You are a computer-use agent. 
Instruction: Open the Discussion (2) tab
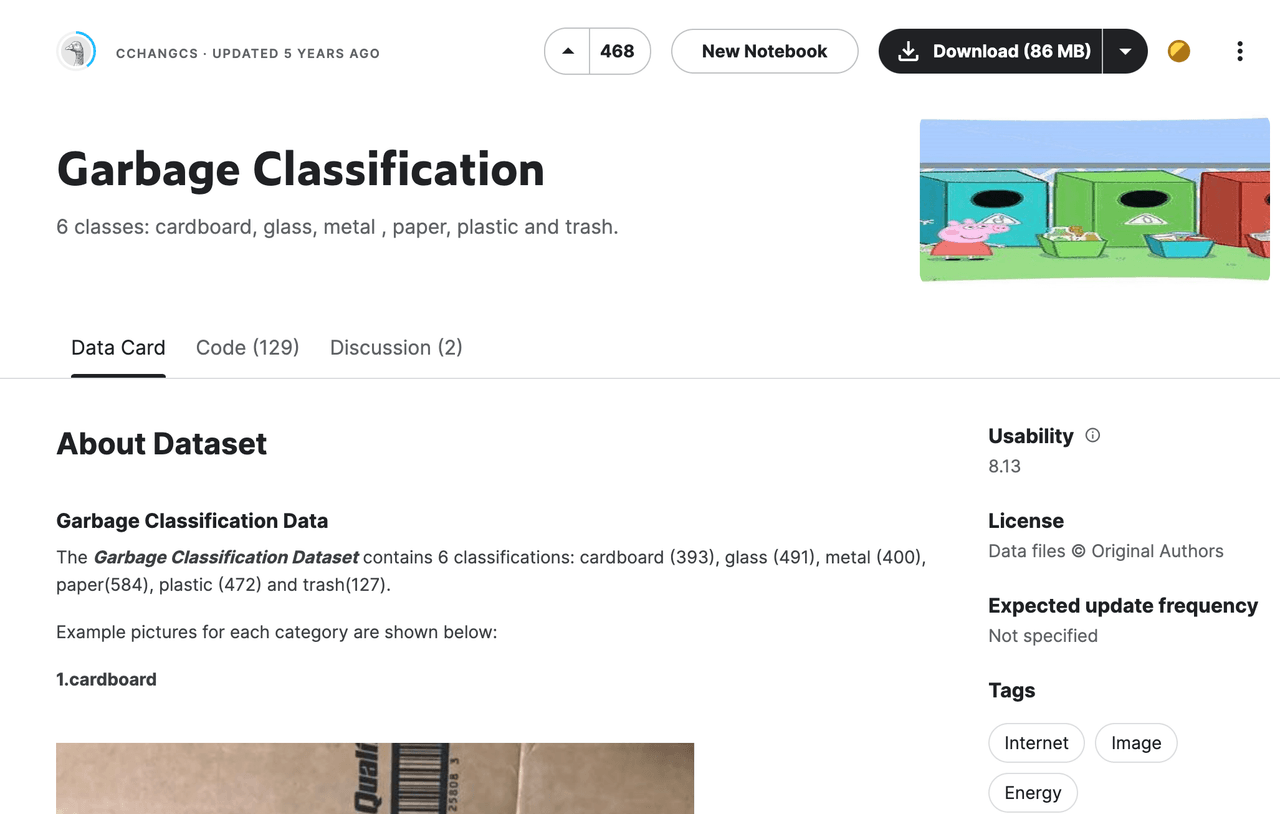(396, 348)
